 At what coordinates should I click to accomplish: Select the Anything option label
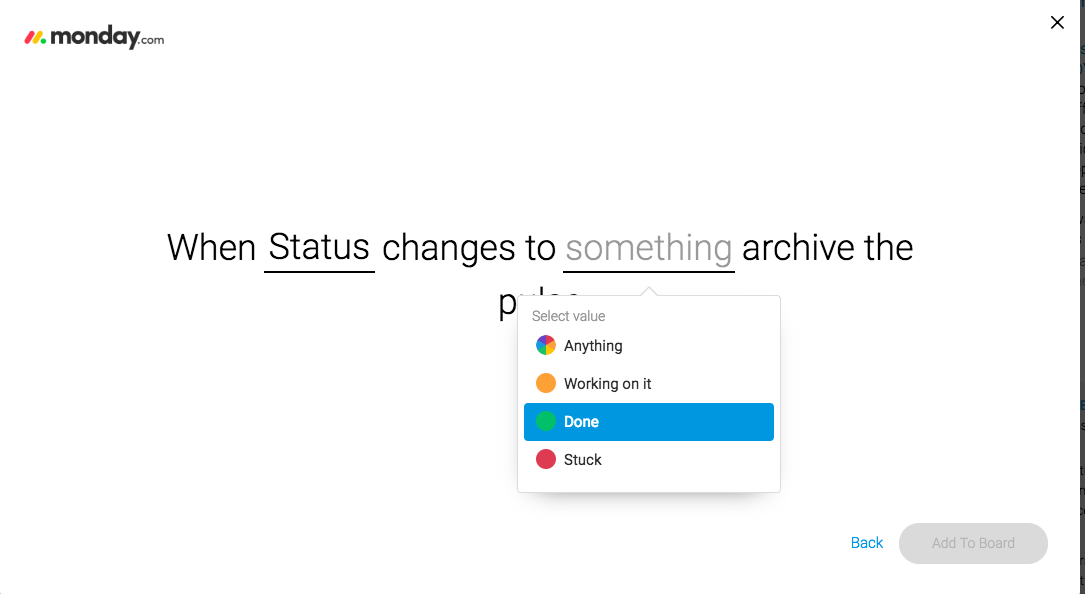593,345
